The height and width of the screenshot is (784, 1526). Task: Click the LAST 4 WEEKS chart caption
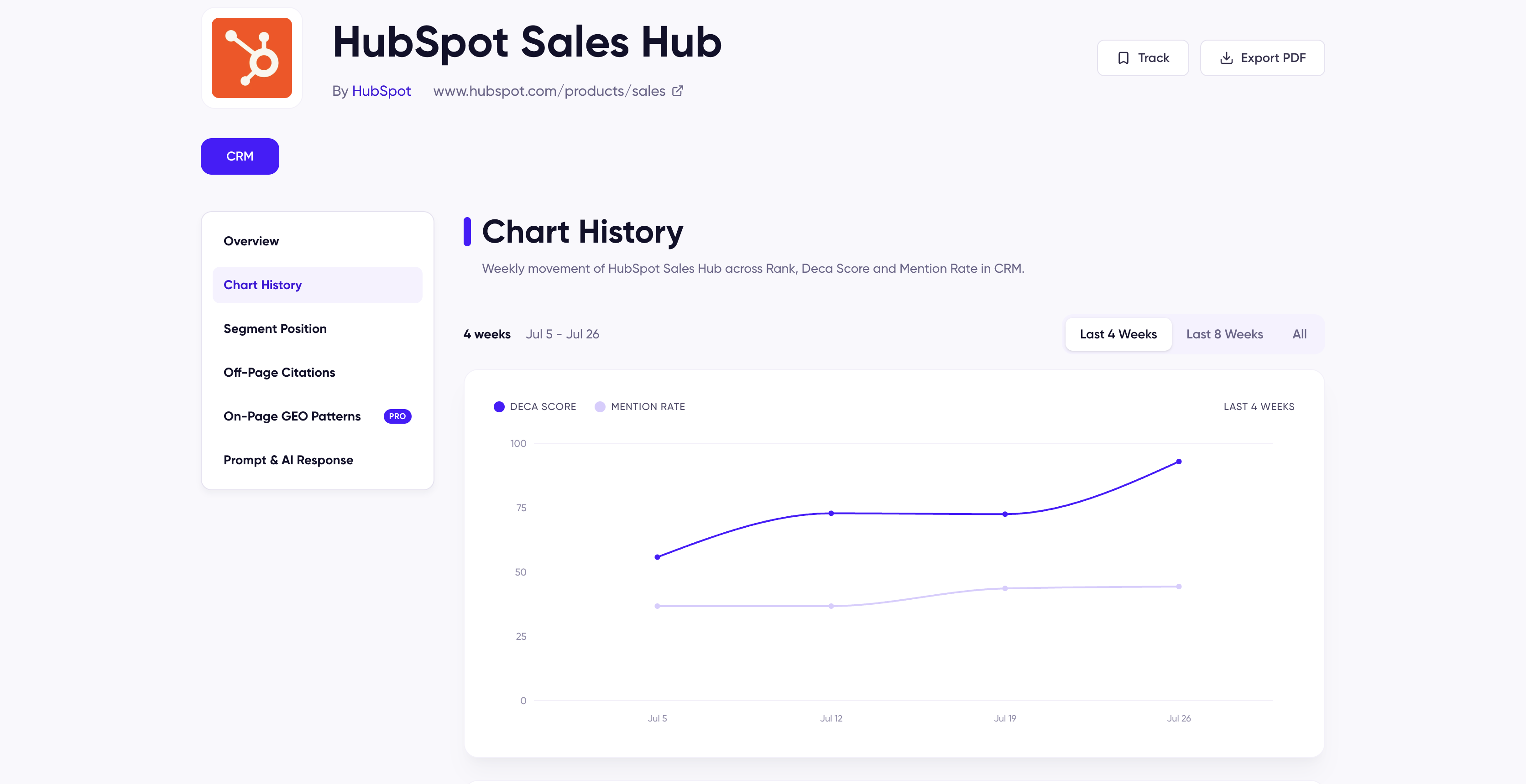click(x=1259, y=407)
